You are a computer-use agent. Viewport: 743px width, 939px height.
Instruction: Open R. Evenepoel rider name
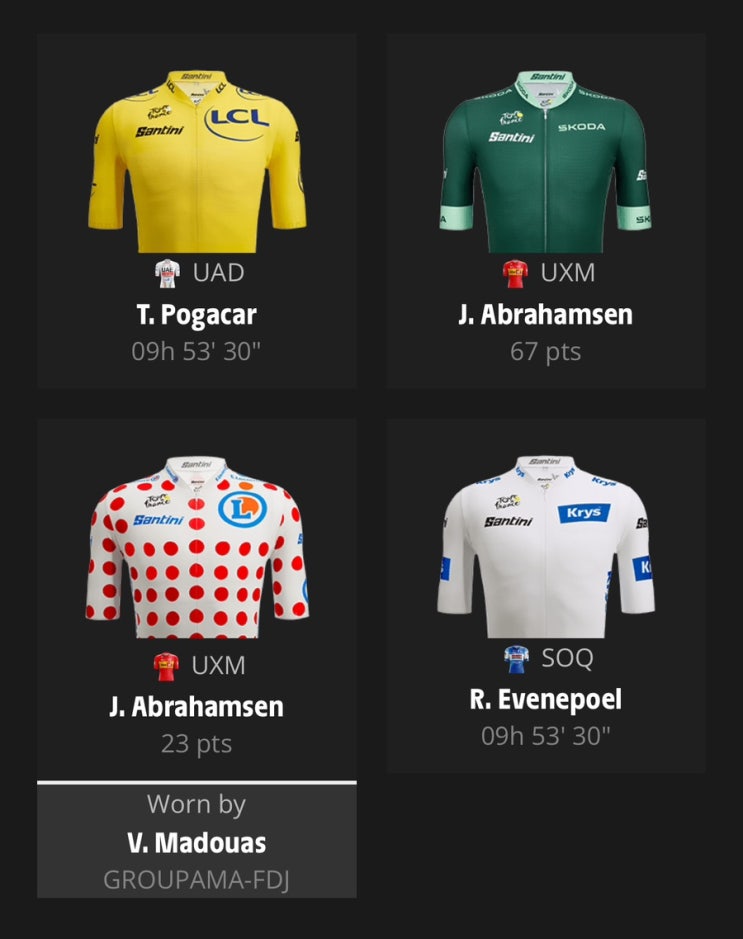[x=545, y=699]
